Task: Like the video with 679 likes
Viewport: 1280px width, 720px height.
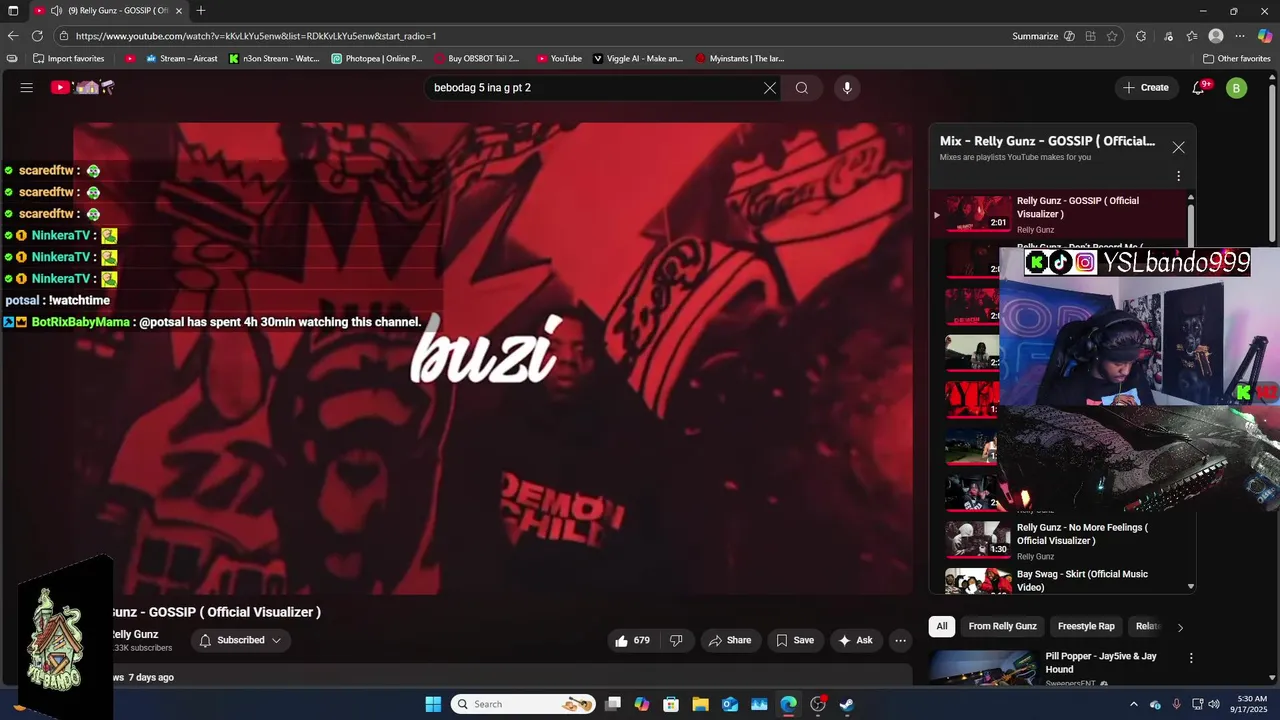Action: click(x=632, y=640)
